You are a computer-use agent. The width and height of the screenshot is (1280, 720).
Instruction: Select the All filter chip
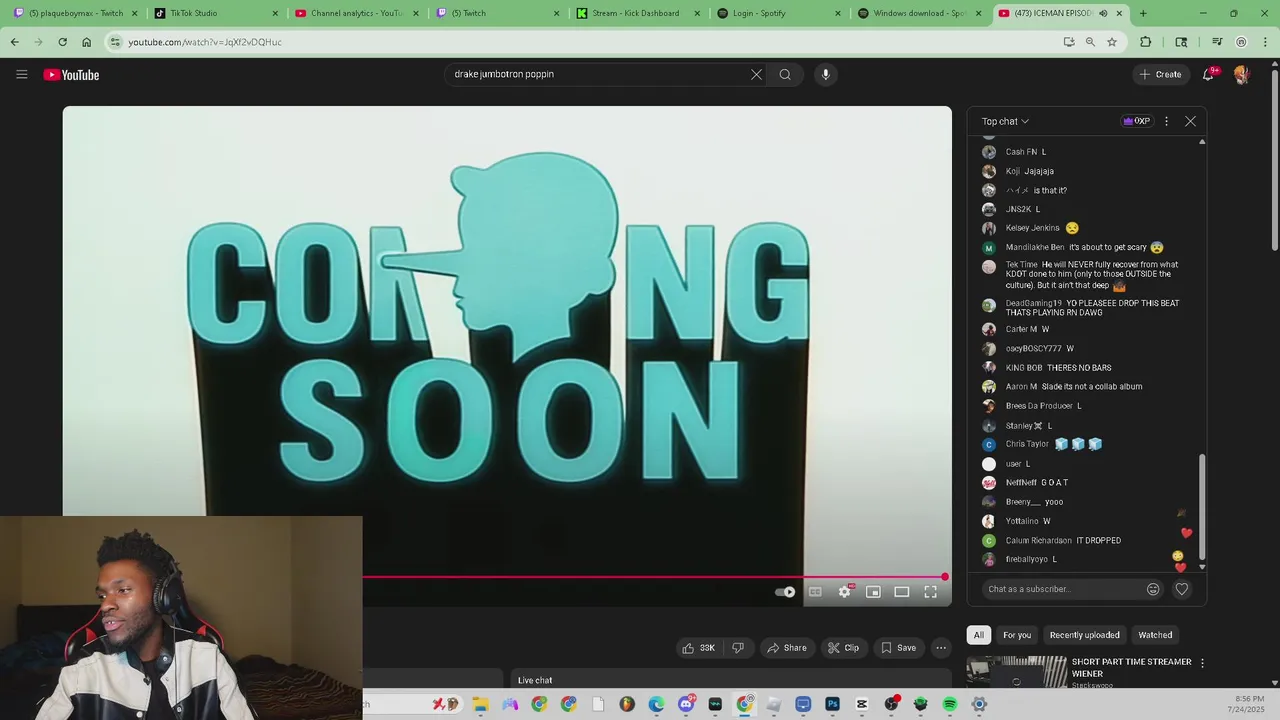tap(979, 635)
